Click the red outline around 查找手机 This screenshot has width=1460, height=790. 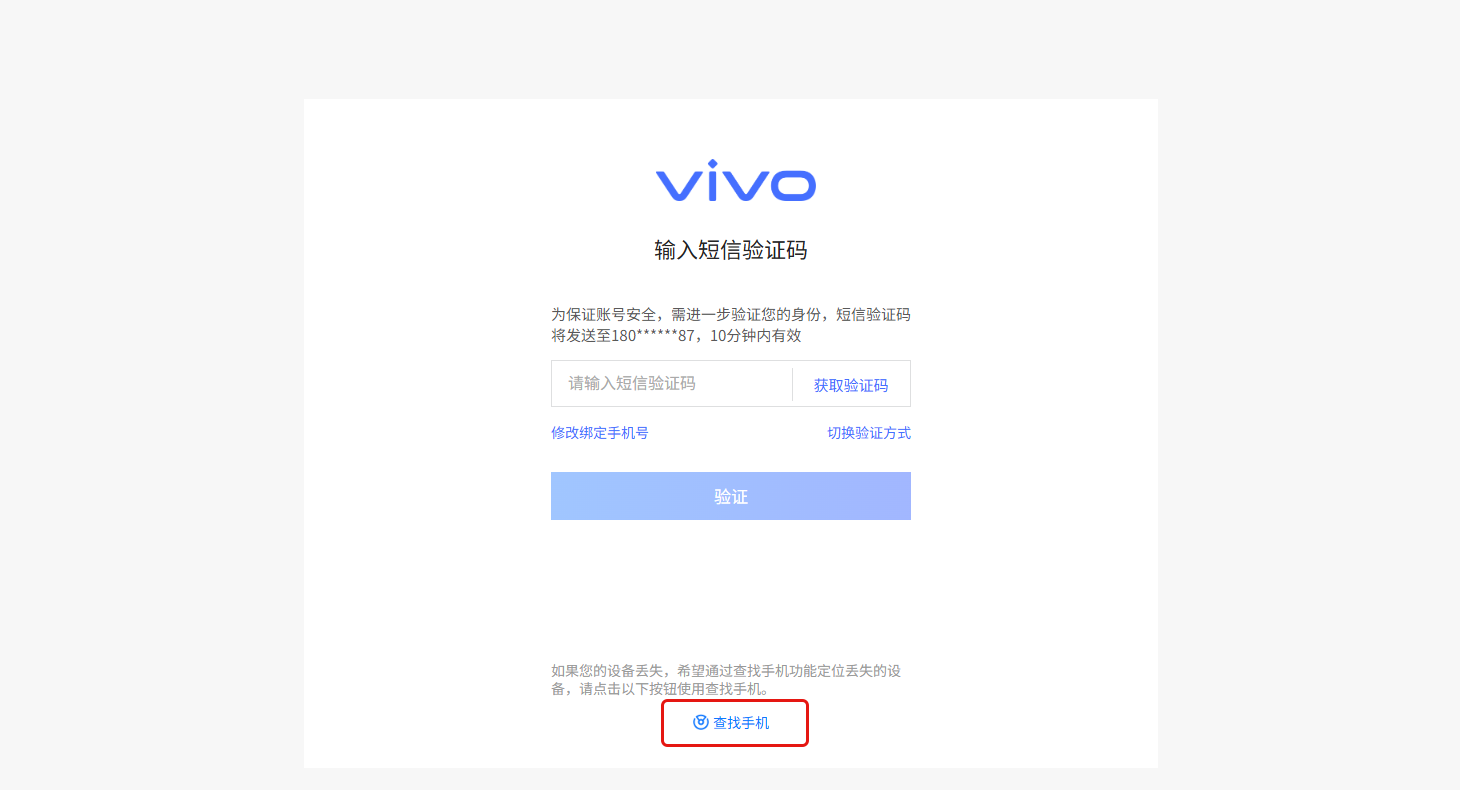pyautogui.click(x=735, y=702)
